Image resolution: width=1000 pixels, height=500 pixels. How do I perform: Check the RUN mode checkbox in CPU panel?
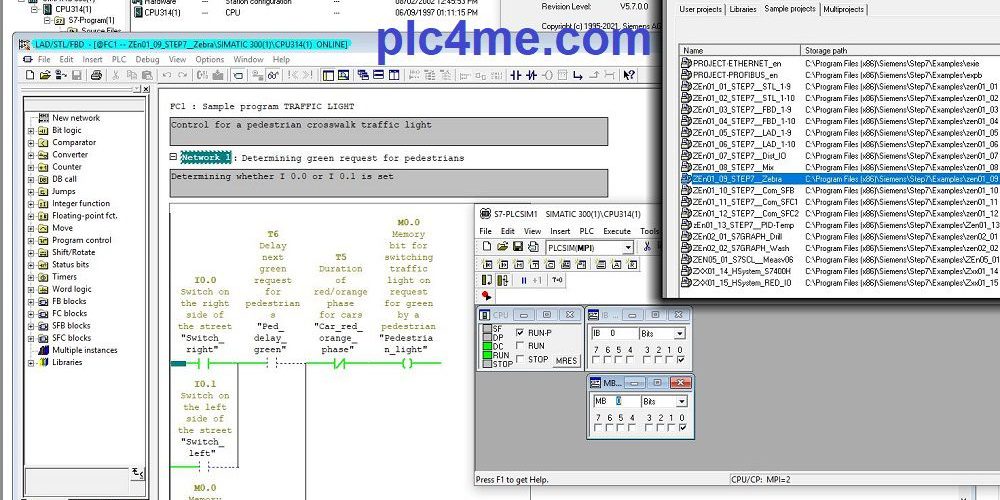[x=519, y=346]
